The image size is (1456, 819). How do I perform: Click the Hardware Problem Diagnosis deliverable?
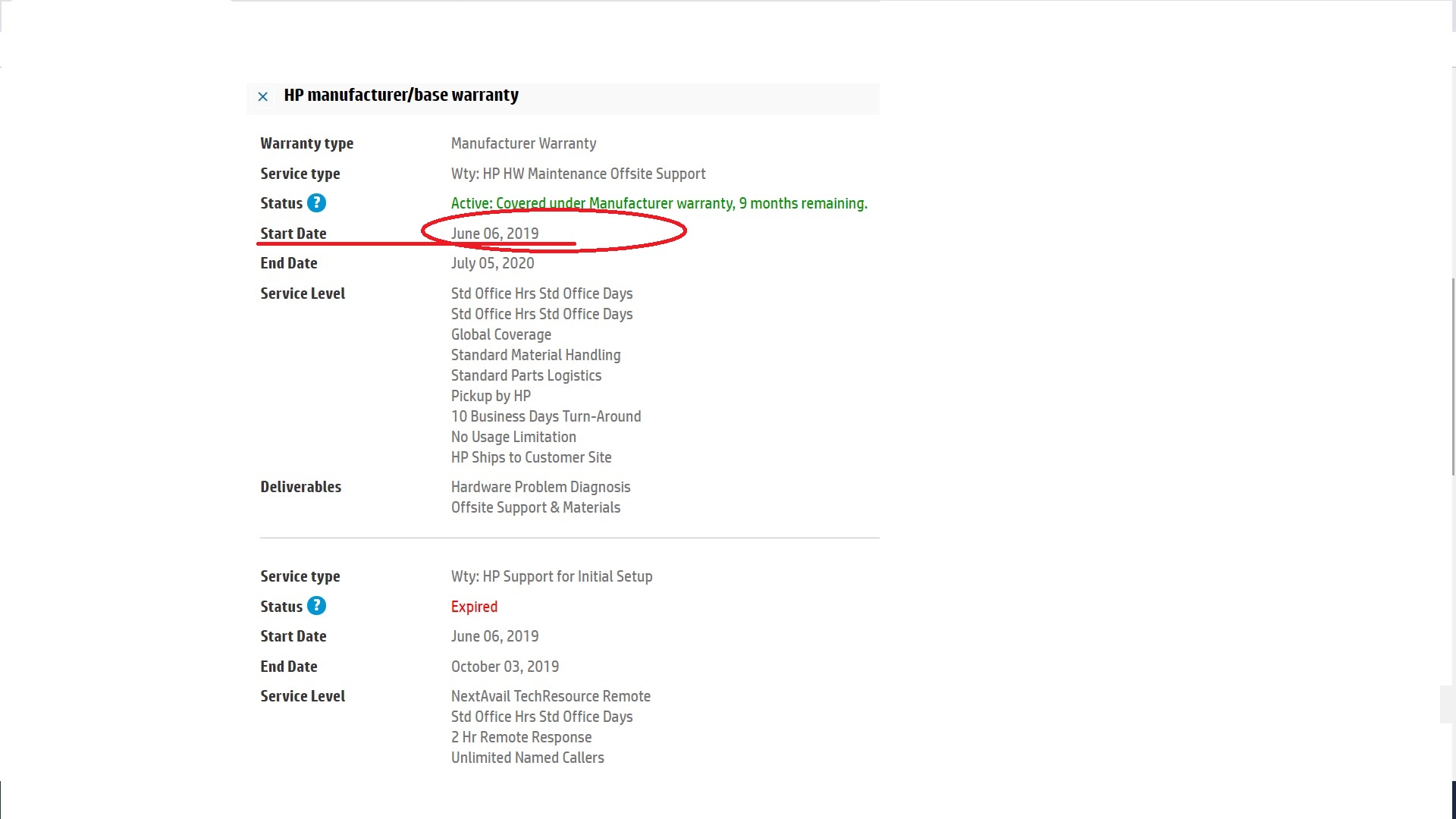pyautogui.click(x=540, y=487)
